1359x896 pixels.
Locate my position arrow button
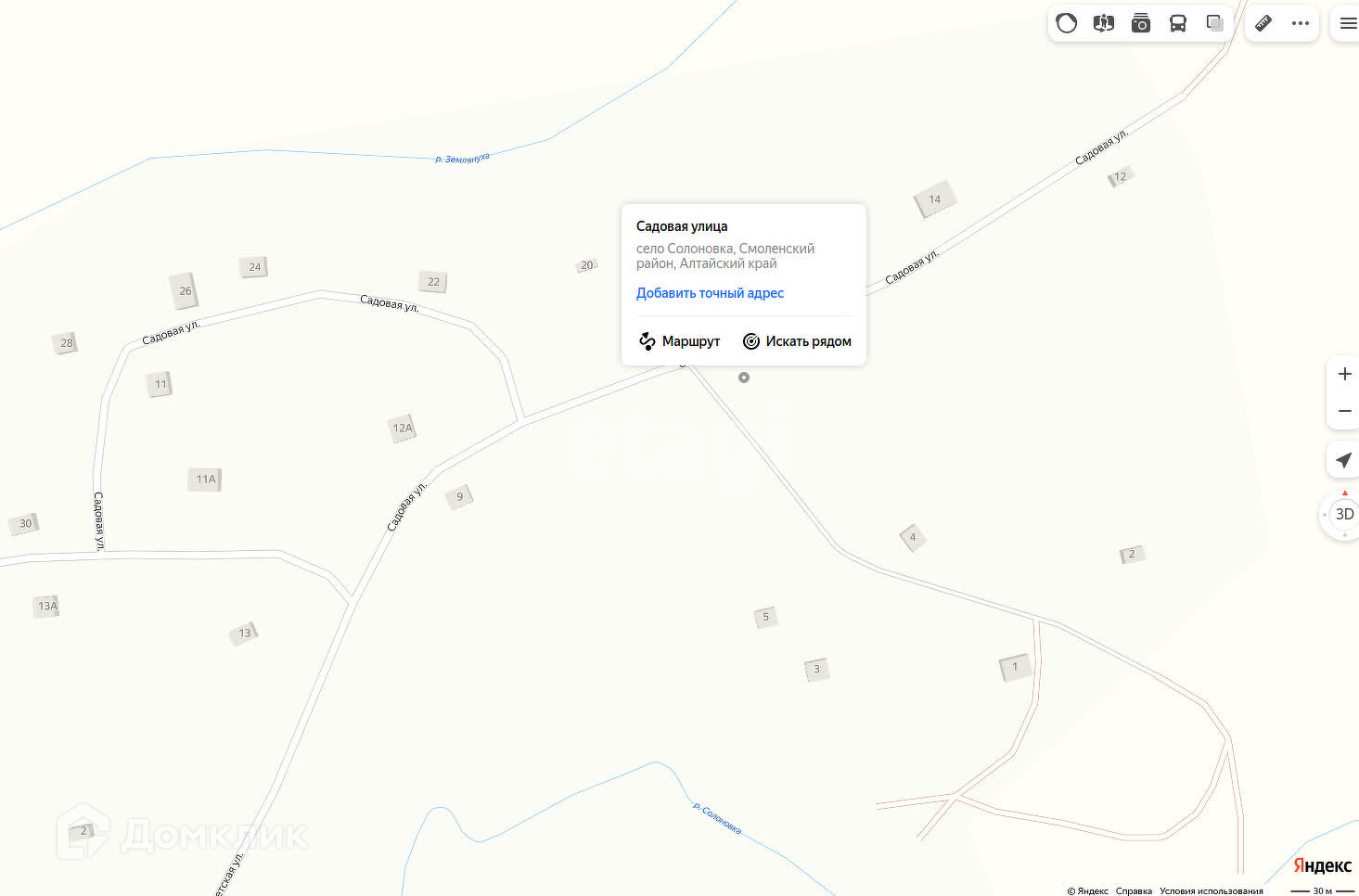(1344, 459)
